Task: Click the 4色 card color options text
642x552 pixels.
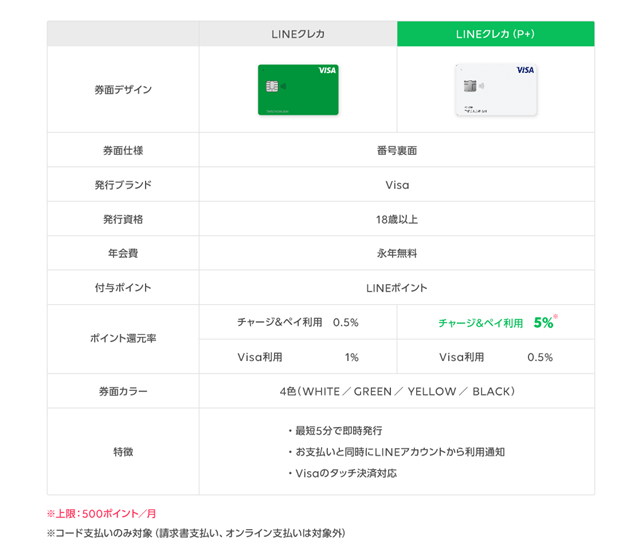Action: (x=397, y=391)
